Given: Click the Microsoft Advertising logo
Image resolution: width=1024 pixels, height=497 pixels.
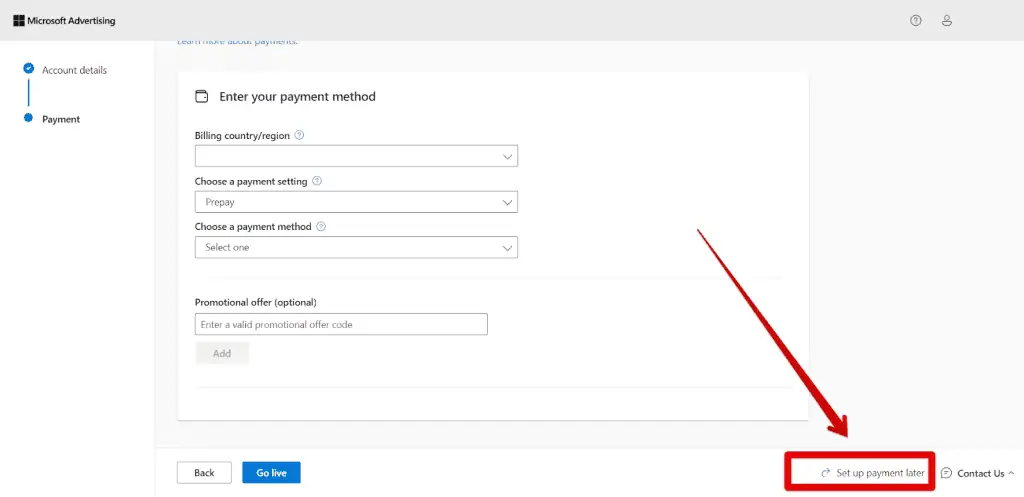Looking at the screenshot, I should (x=64, y=21).
